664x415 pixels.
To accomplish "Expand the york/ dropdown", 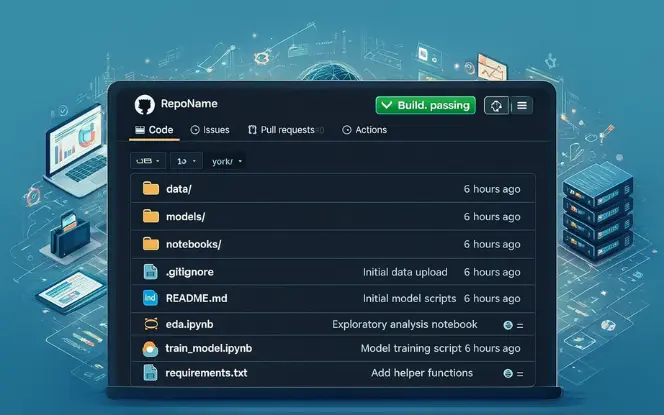I will click(227, 161).
